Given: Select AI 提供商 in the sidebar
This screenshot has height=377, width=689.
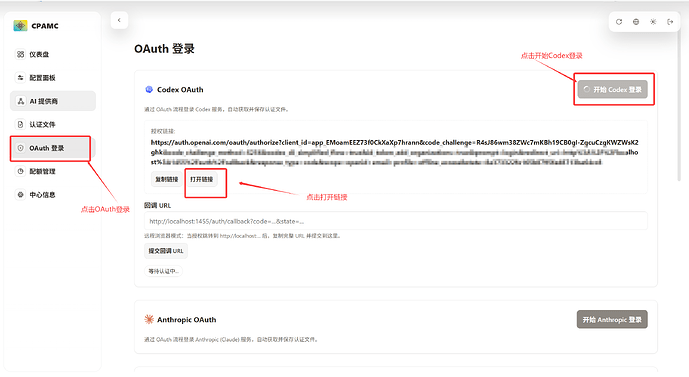Looking at the screenshot, I should (x=53, y=101).
